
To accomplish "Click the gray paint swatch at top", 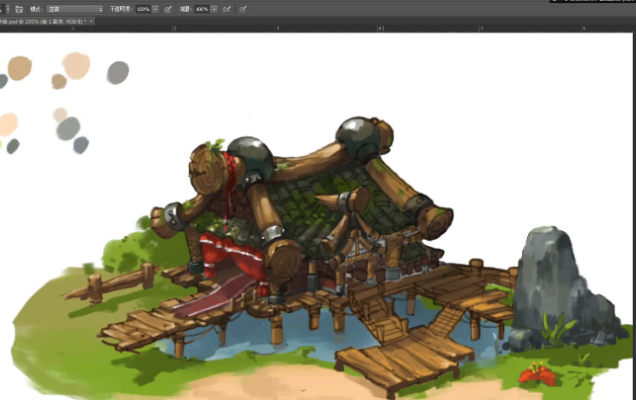I will pyautogui.click(x=118, y=72).
